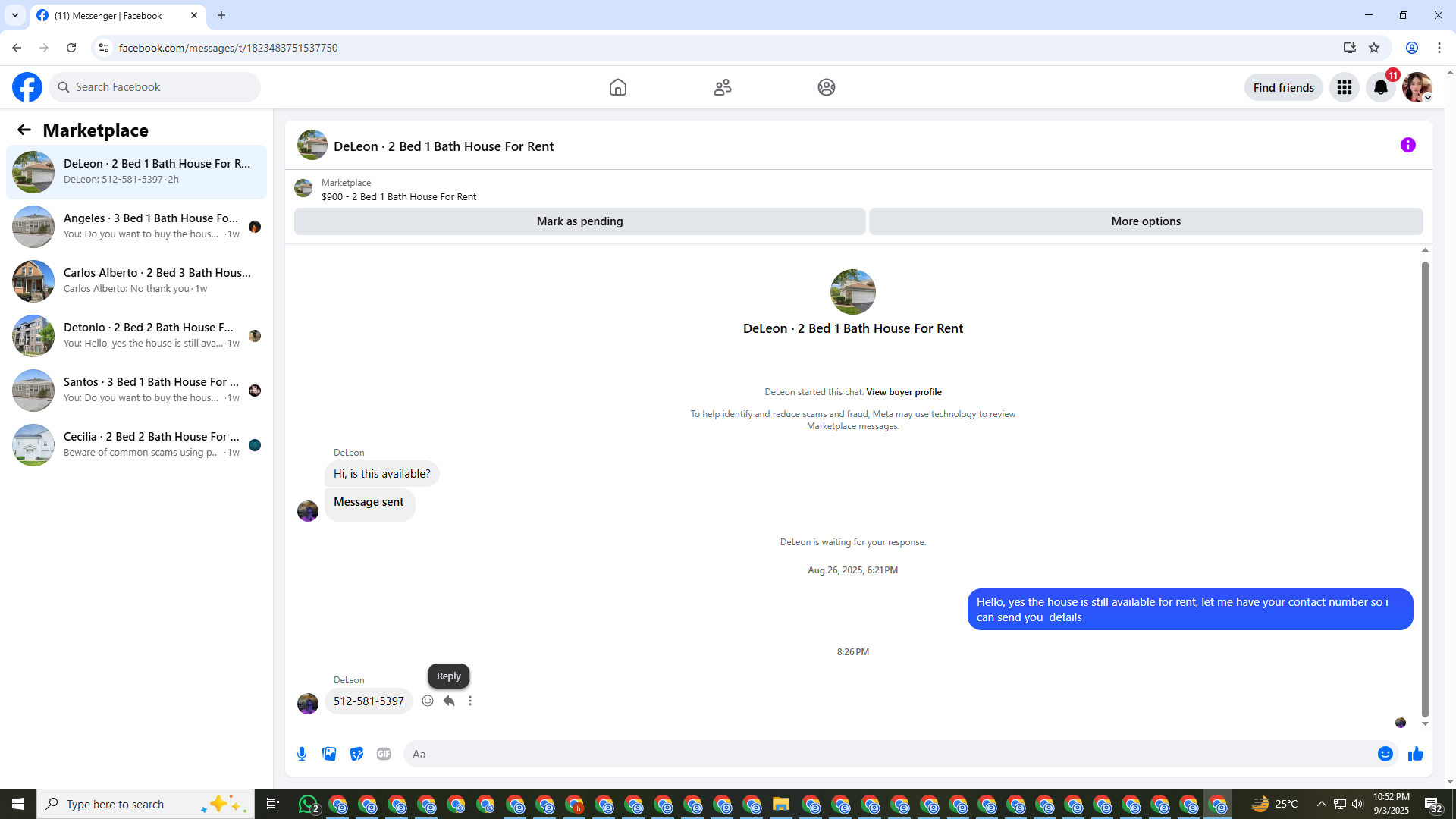Click large DeLeon listing photo in chat
Screen dimensions: 1456x819
click(853, 292)
